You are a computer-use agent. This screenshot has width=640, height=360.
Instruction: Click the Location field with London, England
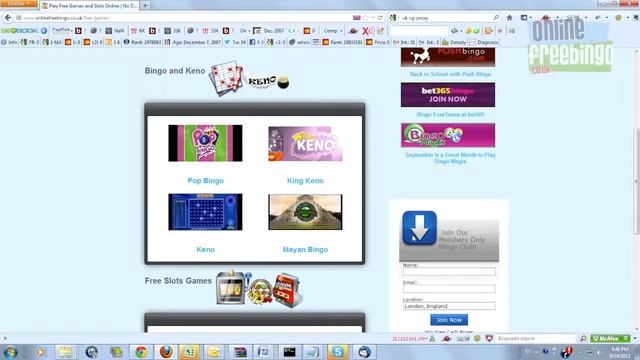click(x=449, y=306)
